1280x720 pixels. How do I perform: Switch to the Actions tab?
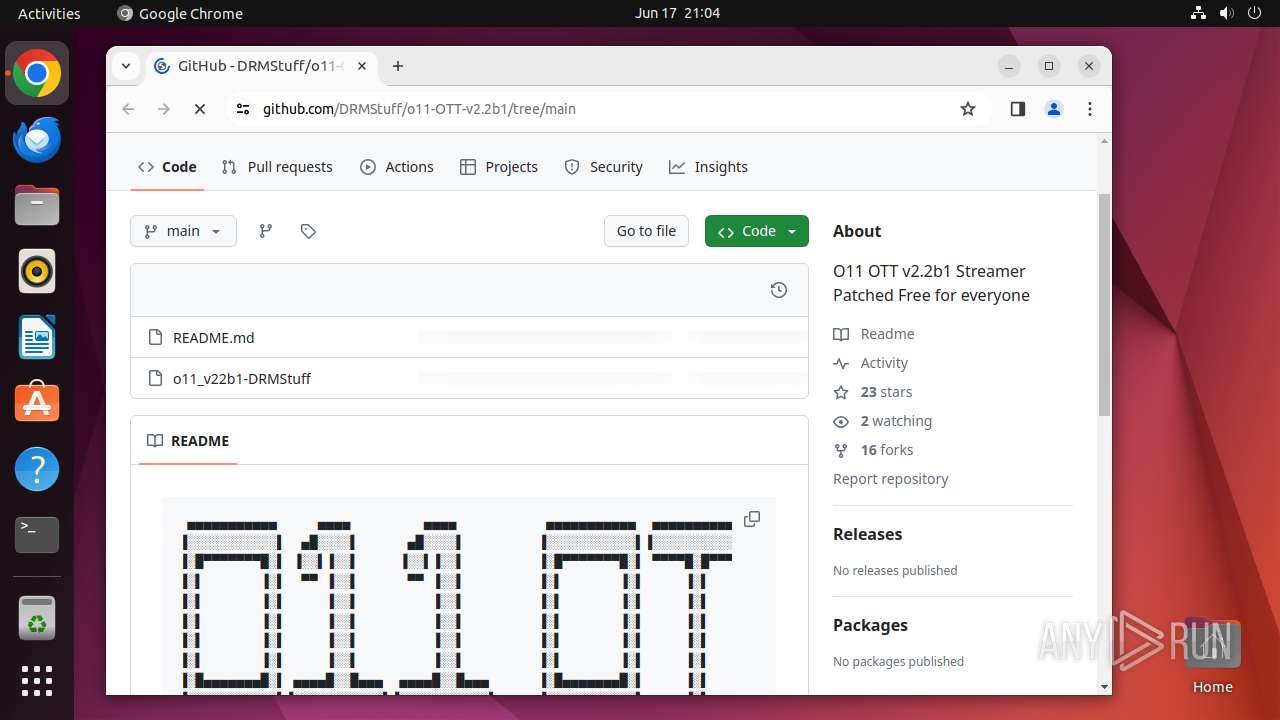[397, 167]
